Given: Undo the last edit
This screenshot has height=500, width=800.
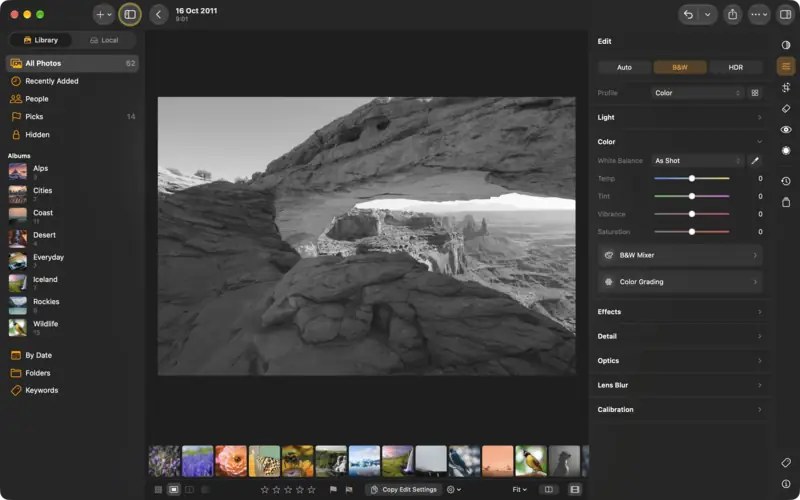Looking at the screenshot, I should tap(688, 14).
